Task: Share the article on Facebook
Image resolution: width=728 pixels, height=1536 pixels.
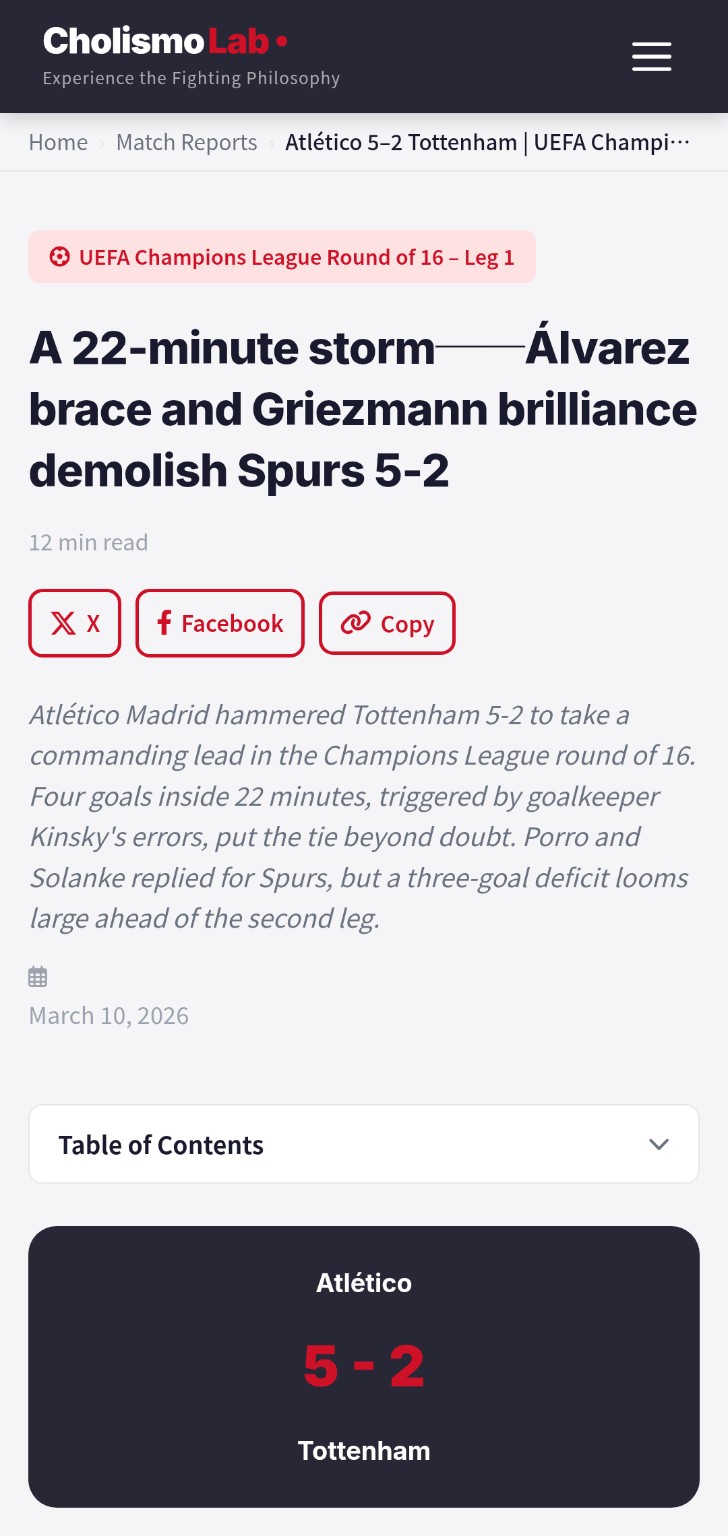Action: 220,622
